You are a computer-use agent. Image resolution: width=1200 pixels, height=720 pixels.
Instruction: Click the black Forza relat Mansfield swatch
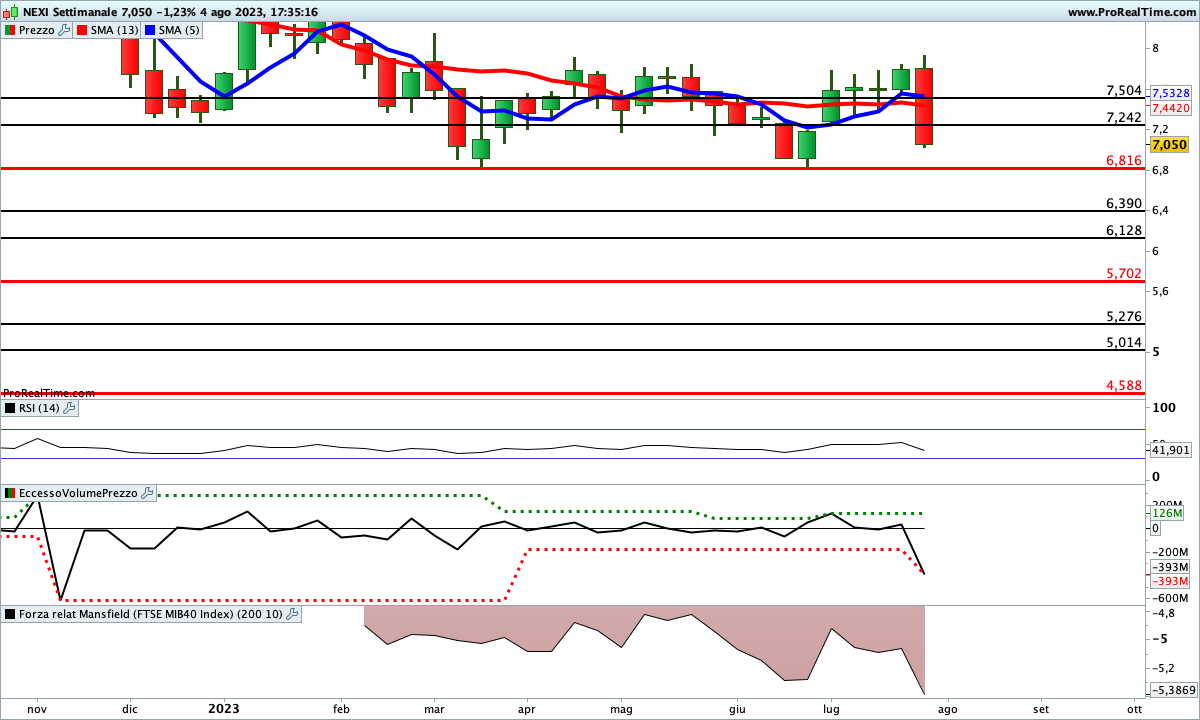[x=10, y=615]
